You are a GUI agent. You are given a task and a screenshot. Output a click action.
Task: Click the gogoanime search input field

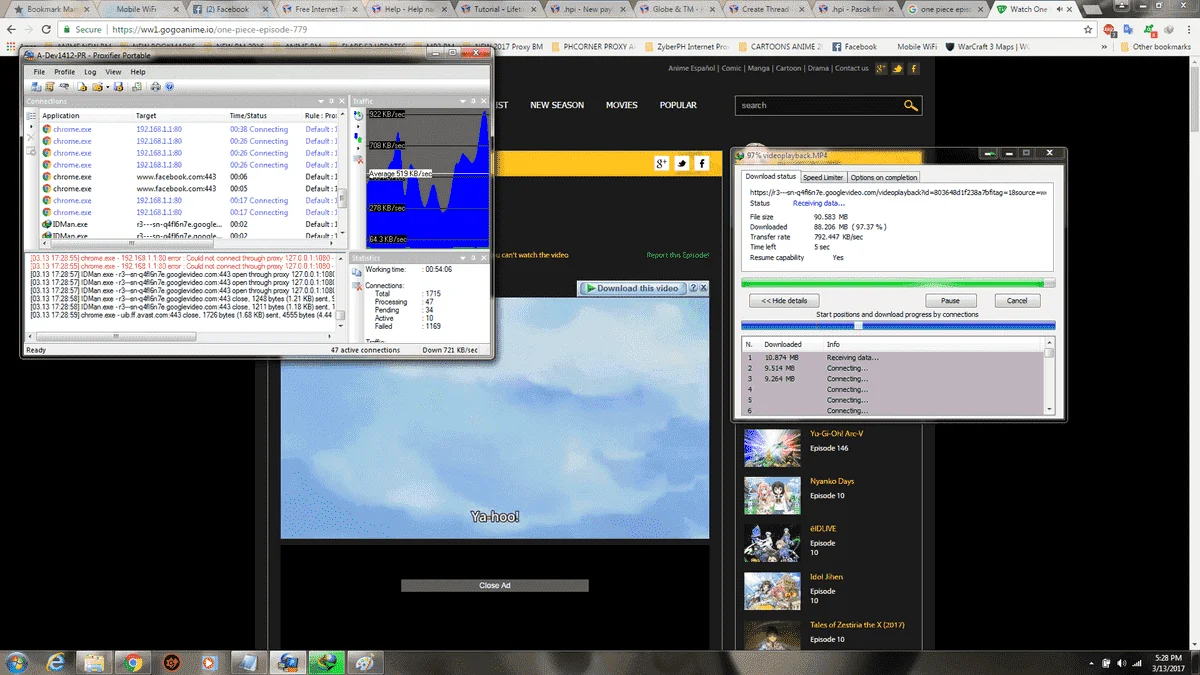click(817, 105)
